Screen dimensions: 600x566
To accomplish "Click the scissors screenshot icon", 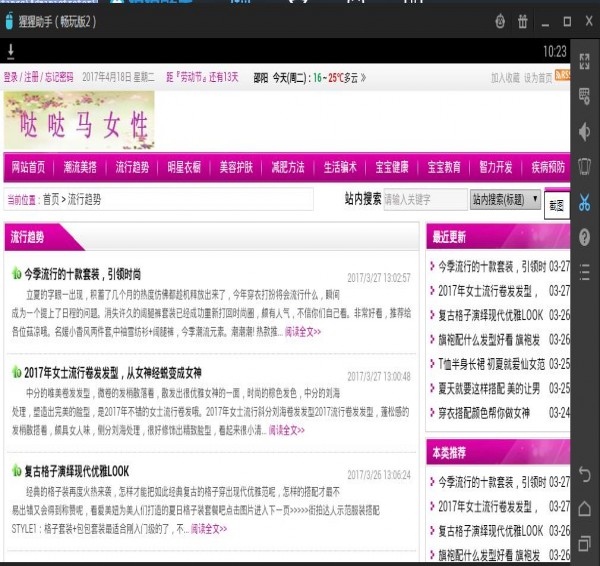I will [584, 202].
